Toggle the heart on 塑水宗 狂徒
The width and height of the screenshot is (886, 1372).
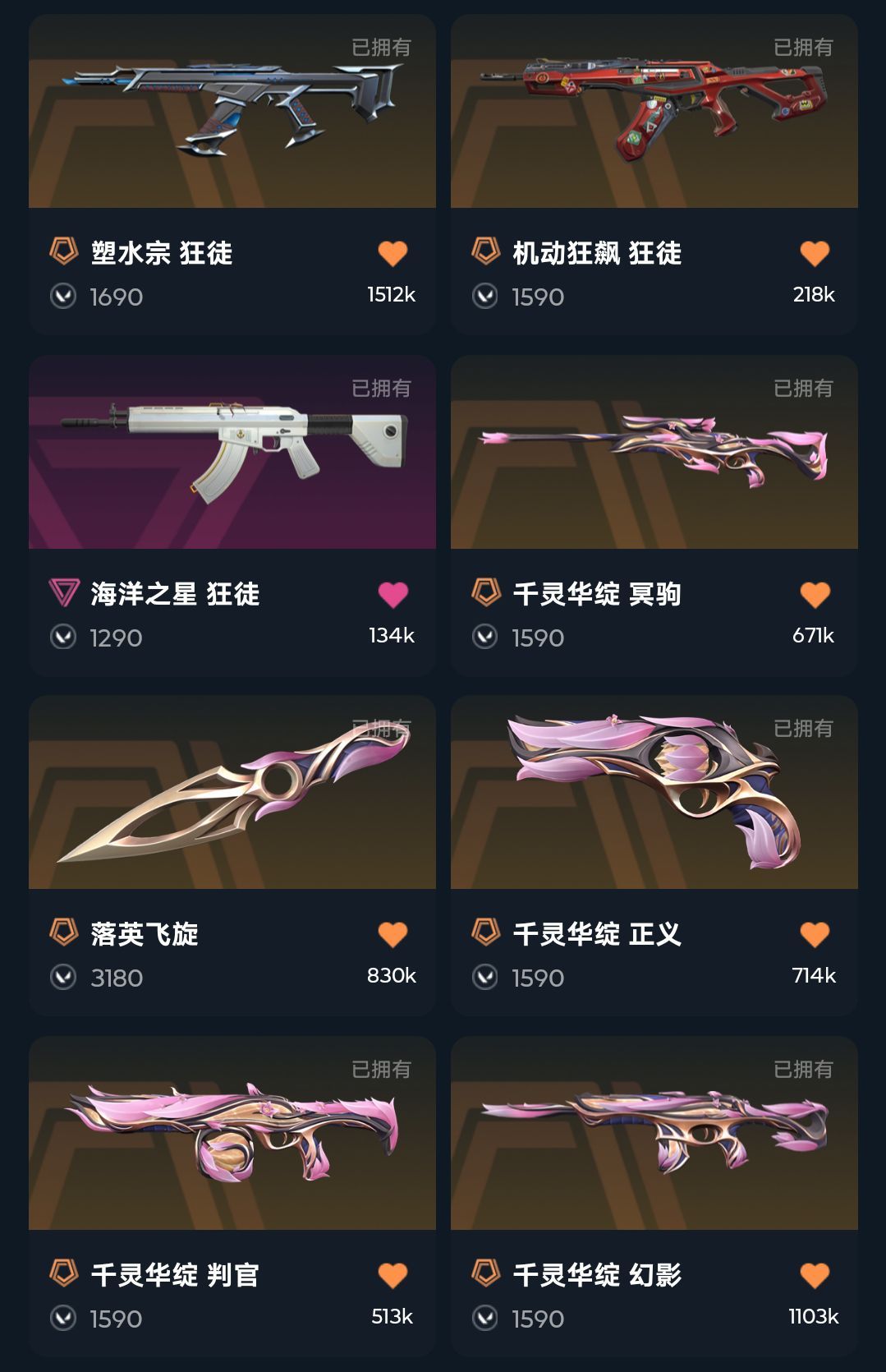coord(393,253)
